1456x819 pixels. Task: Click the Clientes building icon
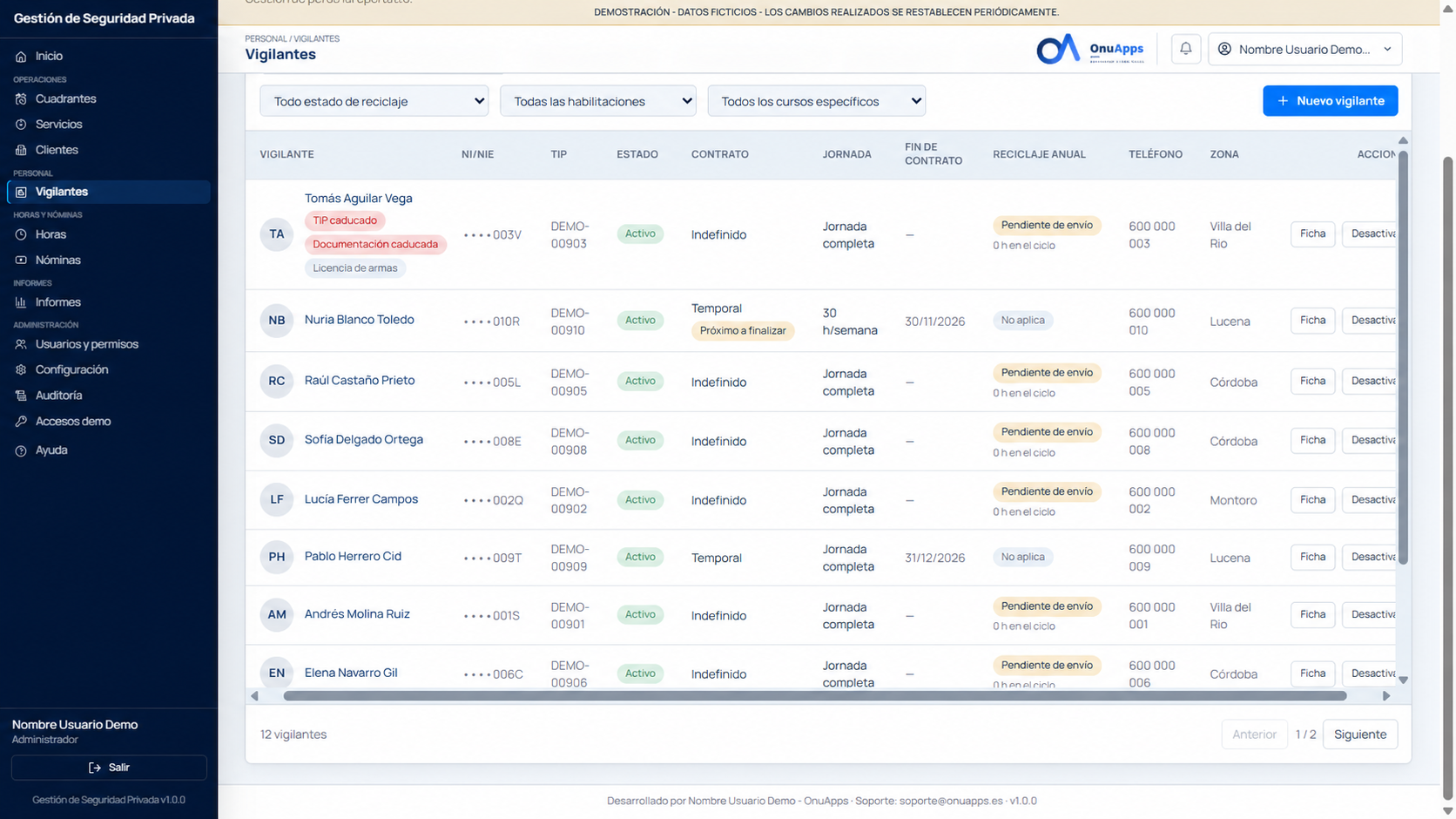21,150
